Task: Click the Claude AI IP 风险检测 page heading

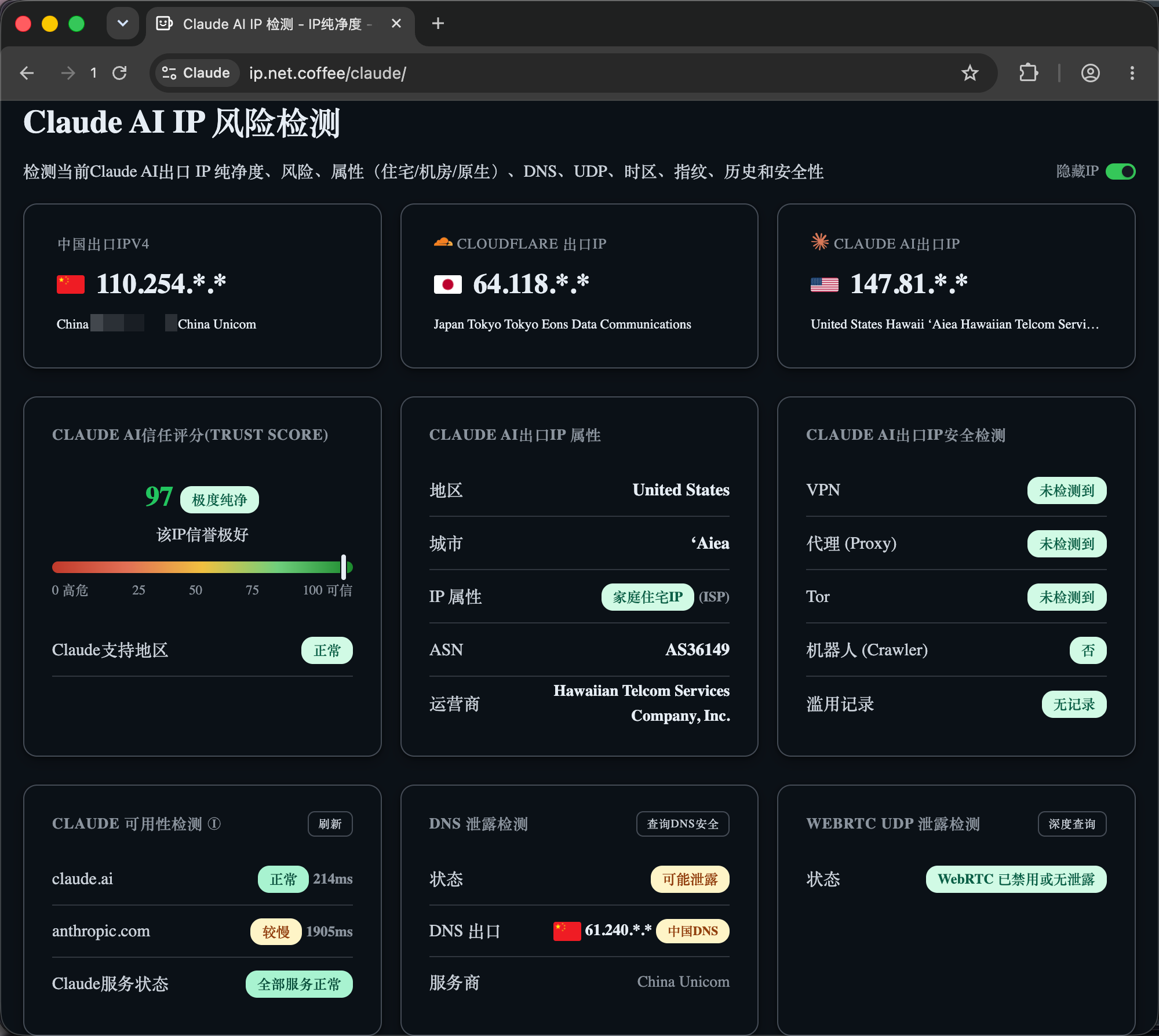Action: click(181, 123)
